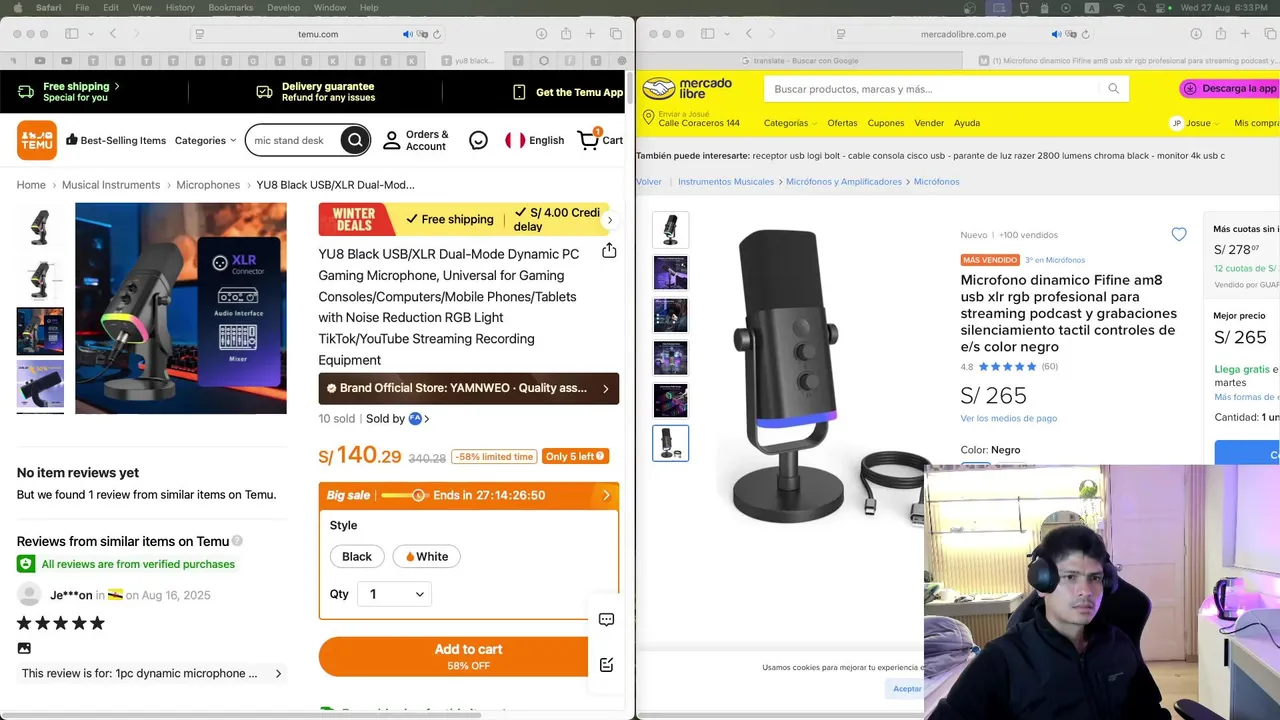Open floating chat message icon
The height and width of the screenshot is (720, 1280).
(x=606, y=620)
